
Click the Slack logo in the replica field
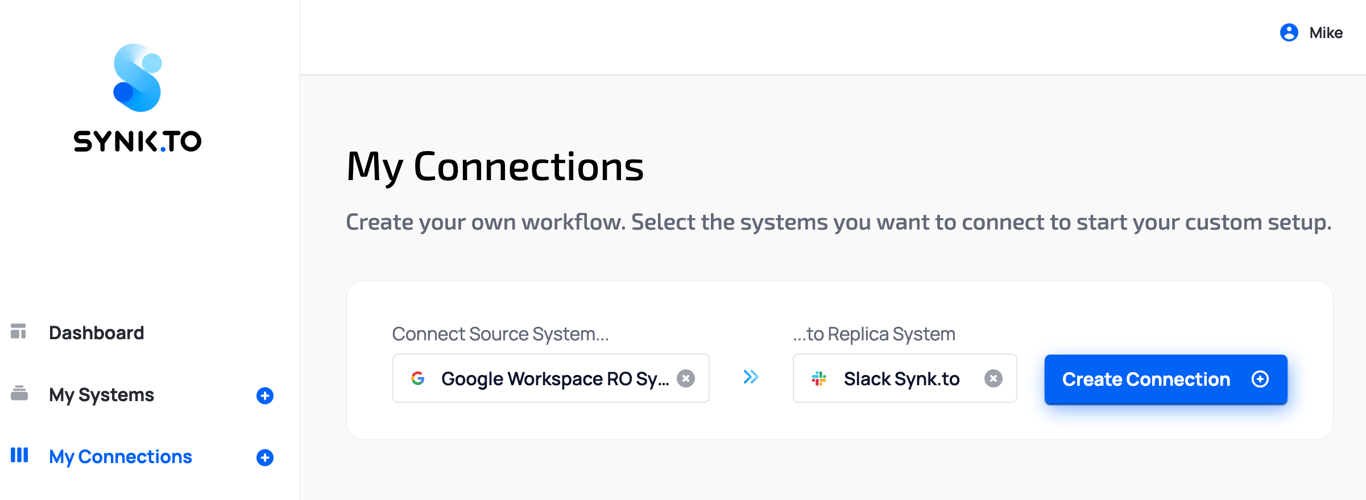pyautogui.click(x=819, y=378)
